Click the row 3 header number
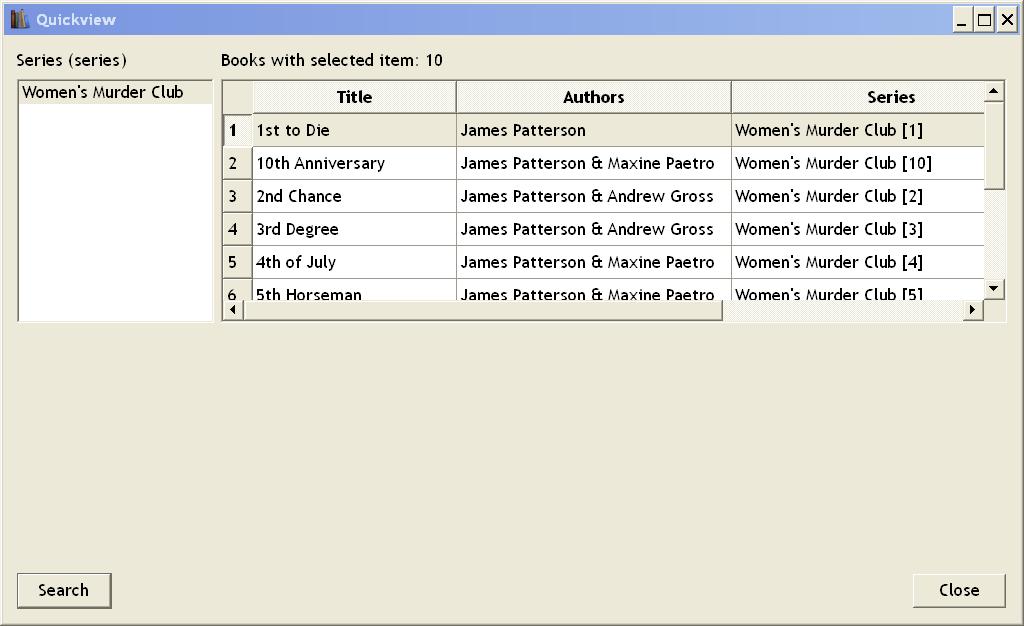The height and width of the screenshot is (626, 1024). 233,196
